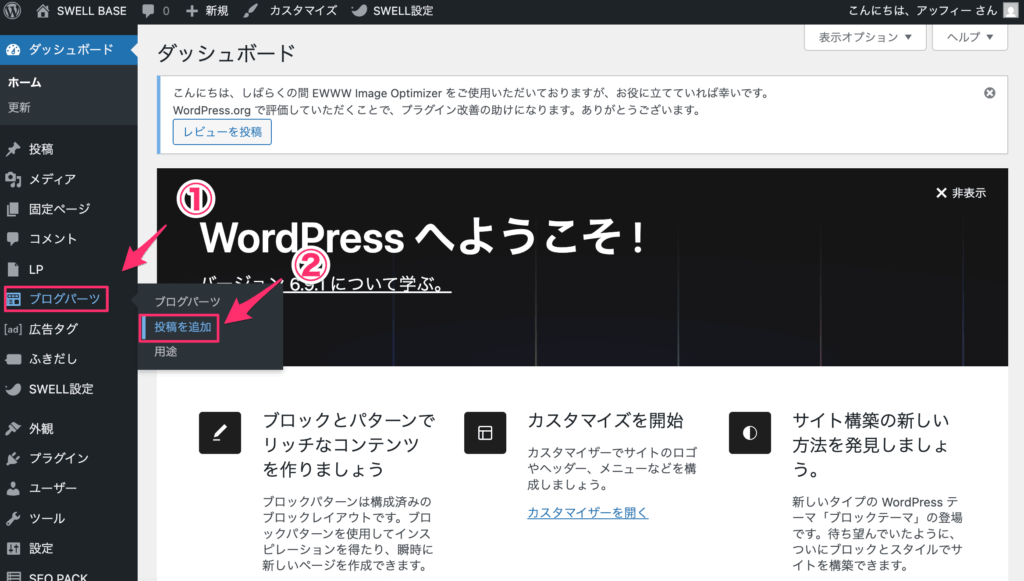Click the user avatar in the top right
Viewport: 1024px width, 581px height.
(x=1009, y=11)
